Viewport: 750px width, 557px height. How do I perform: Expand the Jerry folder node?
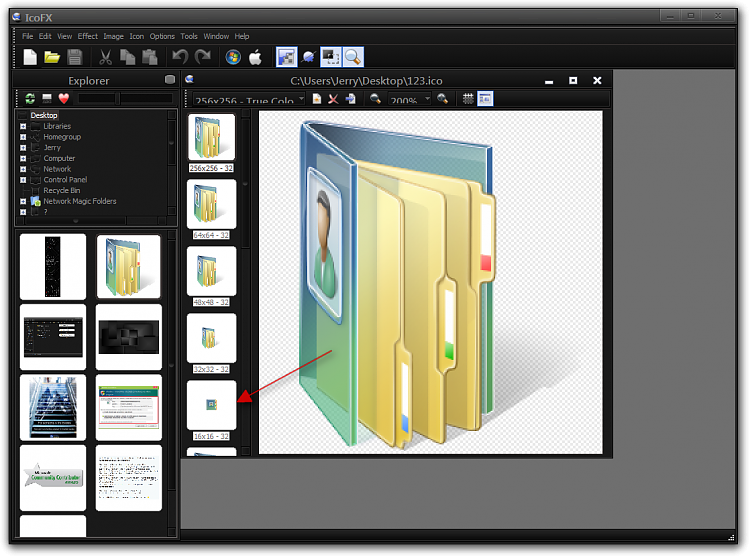coord(23,148)
